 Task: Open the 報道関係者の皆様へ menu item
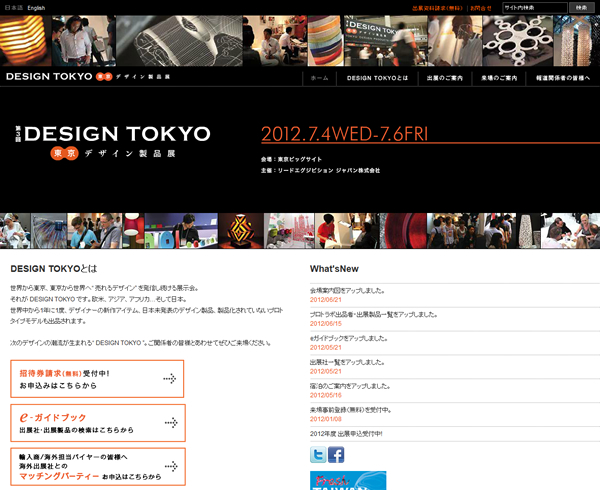pos(563,77)
